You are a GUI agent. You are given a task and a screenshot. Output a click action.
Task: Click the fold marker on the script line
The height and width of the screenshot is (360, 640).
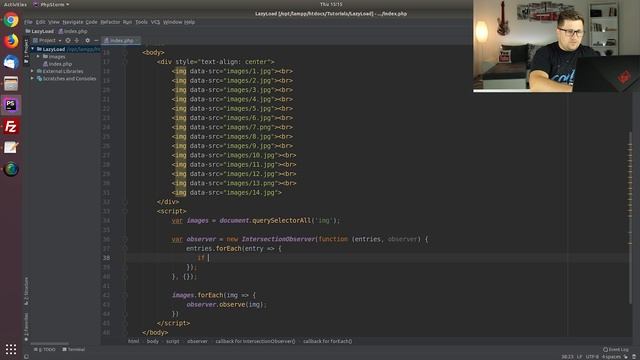pyautogui.click(x=125, y=211)
